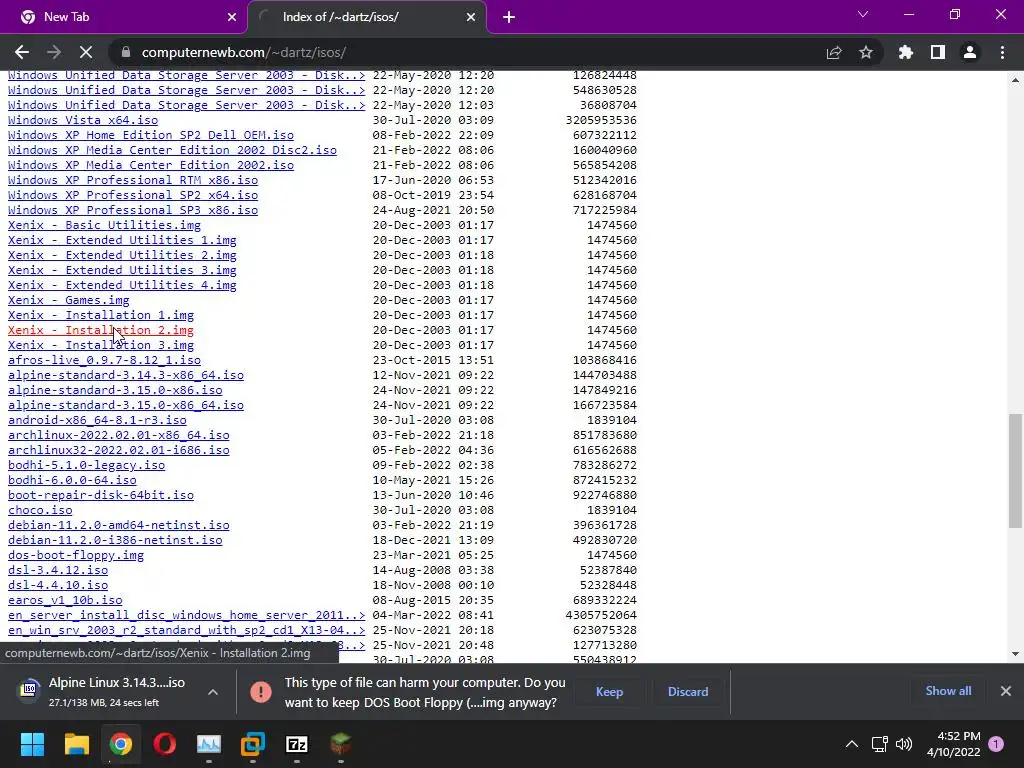
Task: Download Windows XP Media Center Edition 2002 Disc2.iso
Action: 172,150
